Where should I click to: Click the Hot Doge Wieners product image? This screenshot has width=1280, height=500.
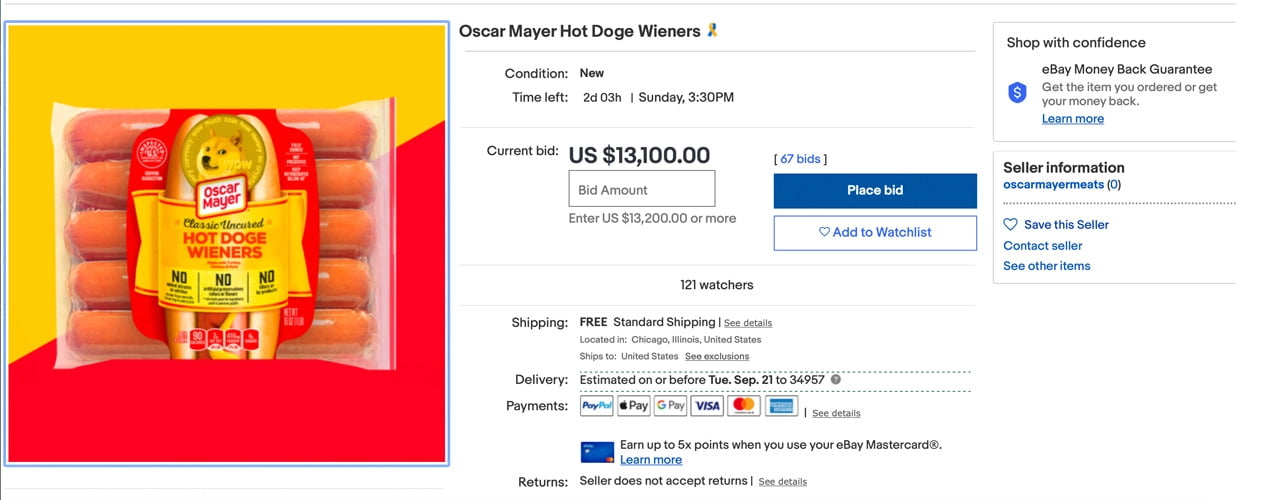click(227, 243)
